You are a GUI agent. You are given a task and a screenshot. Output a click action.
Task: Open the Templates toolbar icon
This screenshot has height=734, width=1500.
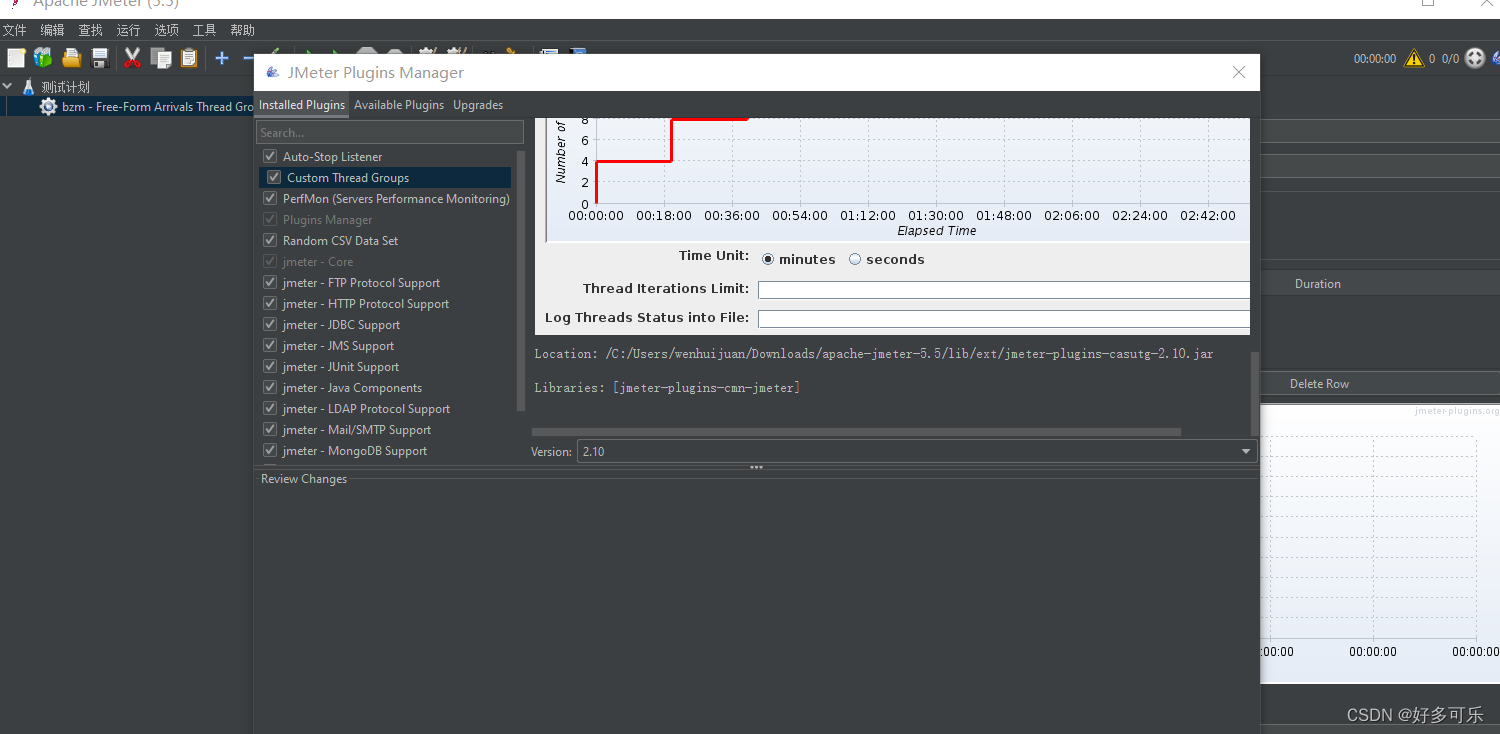tap(43, 58)
